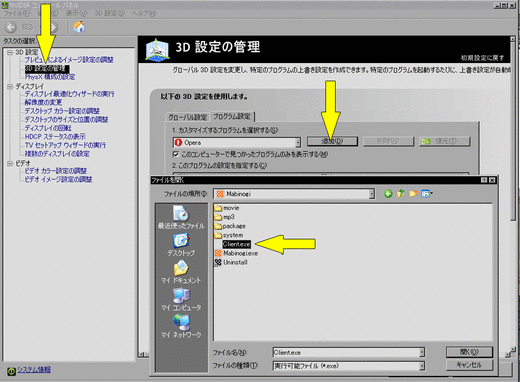Viewport: 520px width, 382px height.
Task: Collapse the 3D settings tree node
Action: click(x=10, y=52)
